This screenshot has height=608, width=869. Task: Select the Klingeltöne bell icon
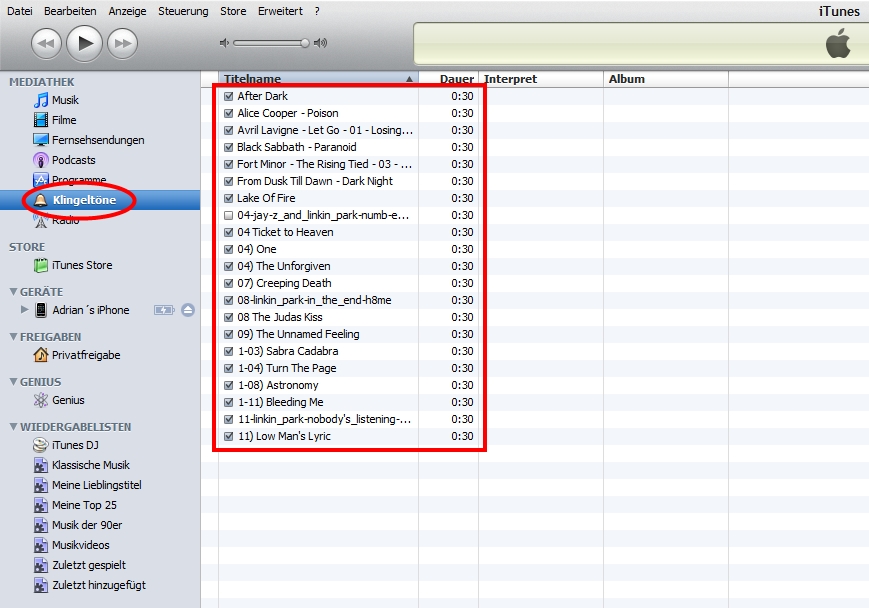coord(40,200)
